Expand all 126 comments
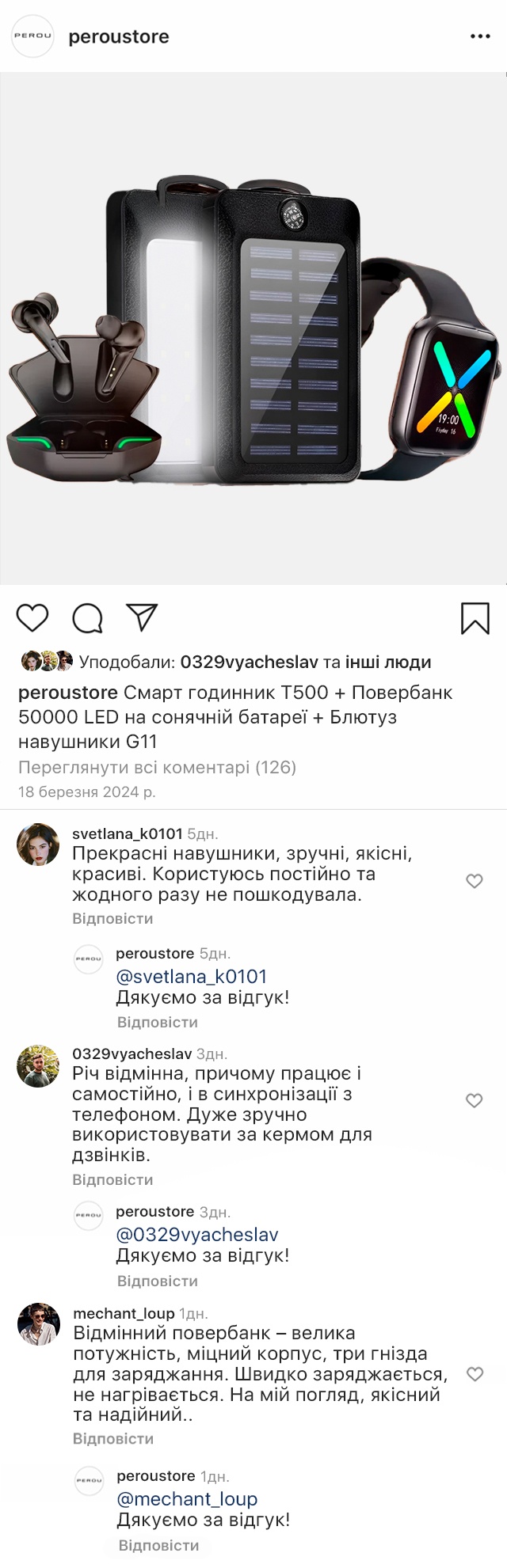The width and height of the screenshot is (507, 1568). click(157, 767)
